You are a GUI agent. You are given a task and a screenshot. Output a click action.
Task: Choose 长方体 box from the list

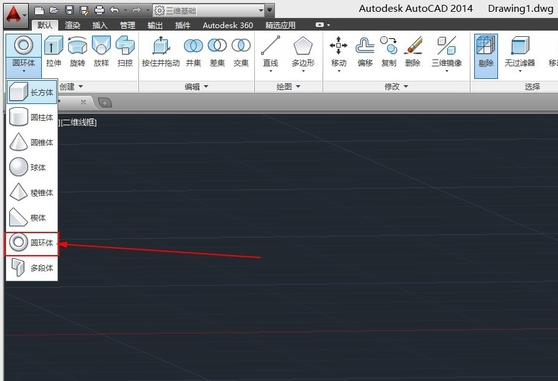pyautogui.click(x=32, y=92)
